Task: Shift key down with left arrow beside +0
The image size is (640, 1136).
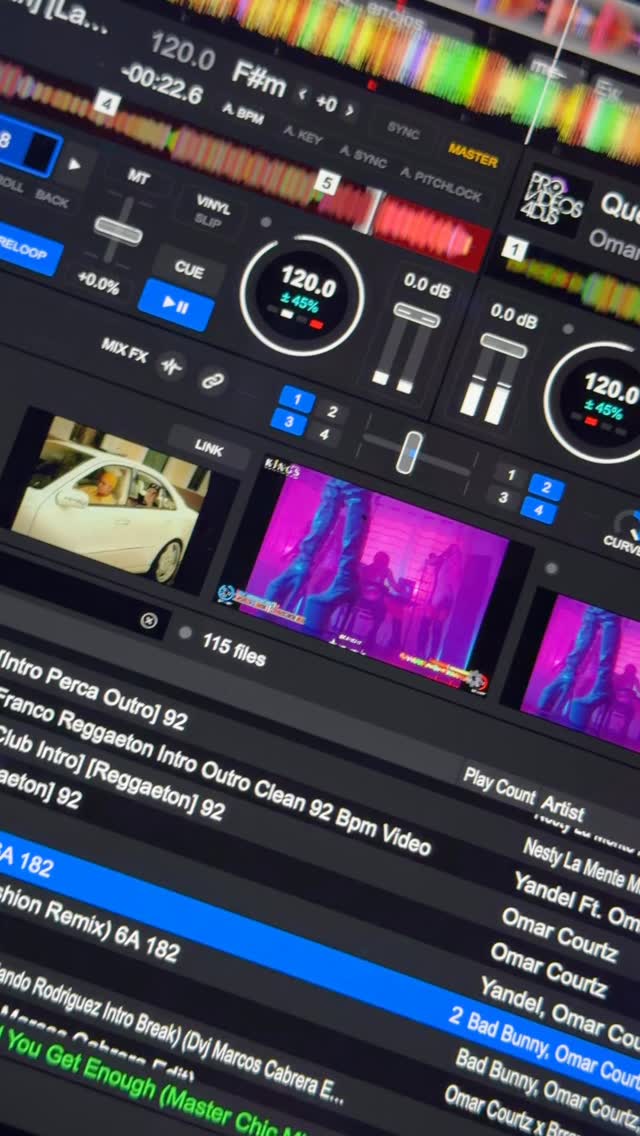Action: (x=302, y=95)
